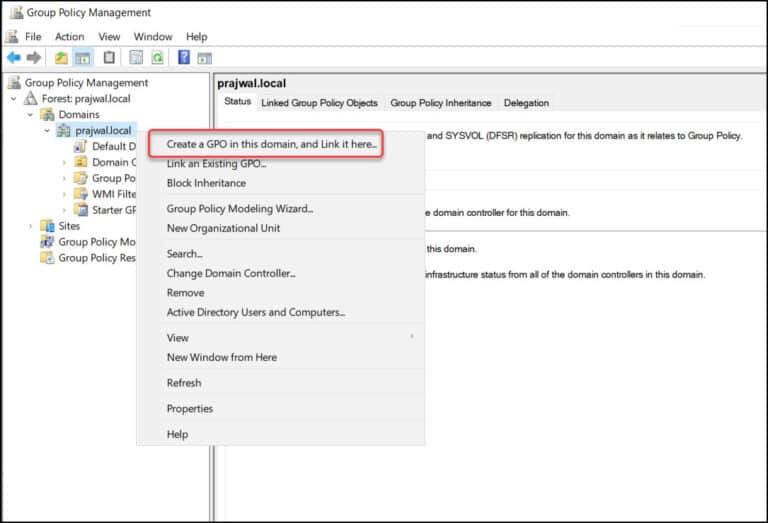The image size is (768, 523).
Task: Expand the Group Po node
Action: (64, 179)
